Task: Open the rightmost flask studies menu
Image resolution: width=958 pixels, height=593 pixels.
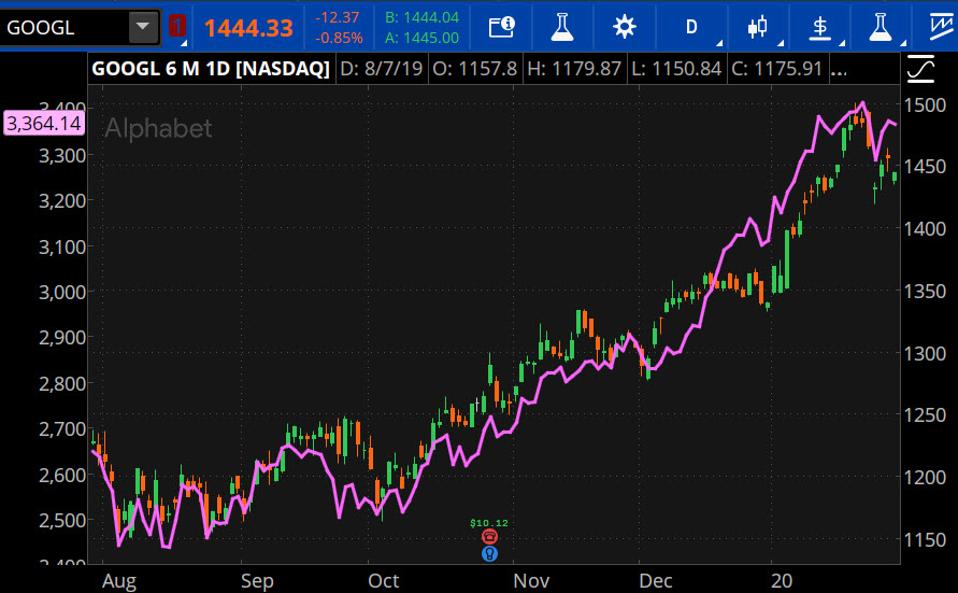Action: point(880,27)
